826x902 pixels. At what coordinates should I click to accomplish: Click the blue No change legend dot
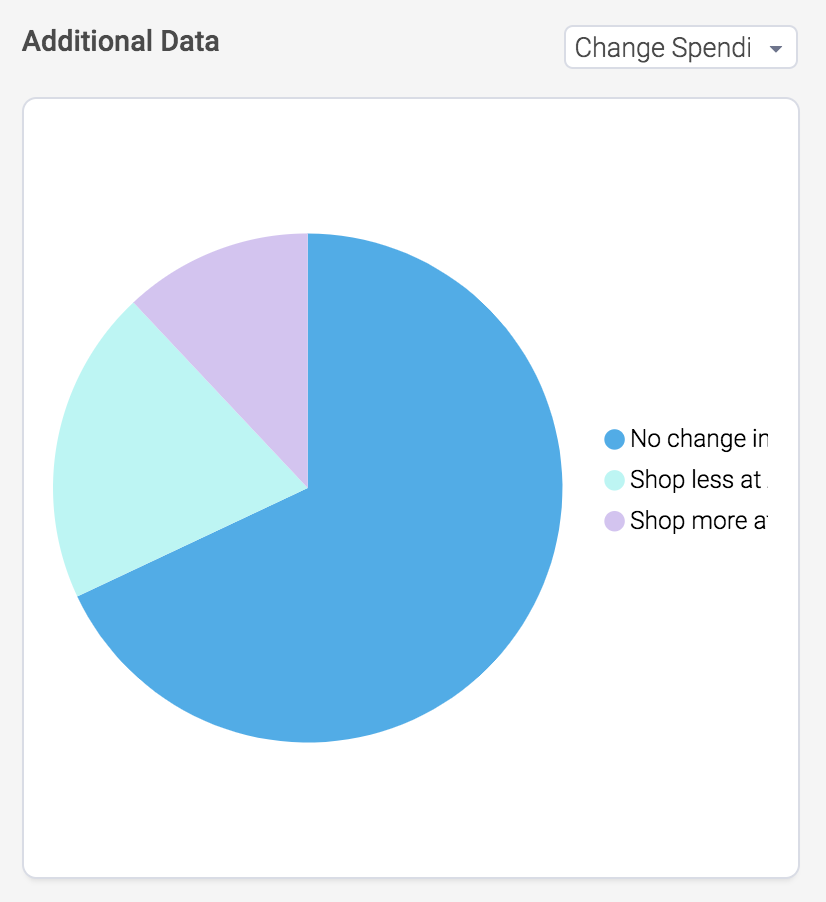pos(614,439)
